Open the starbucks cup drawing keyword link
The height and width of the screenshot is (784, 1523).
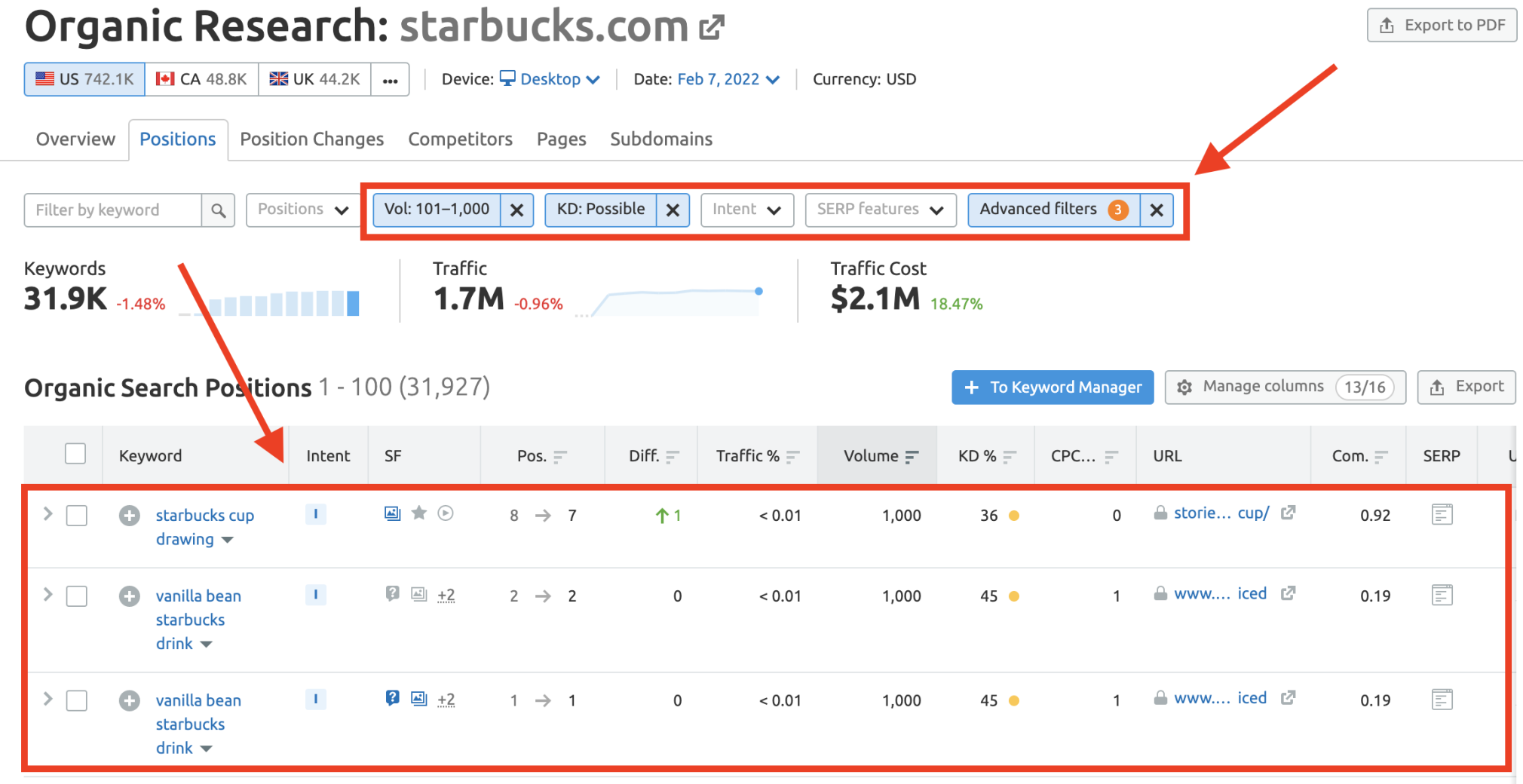pos(204,527)
